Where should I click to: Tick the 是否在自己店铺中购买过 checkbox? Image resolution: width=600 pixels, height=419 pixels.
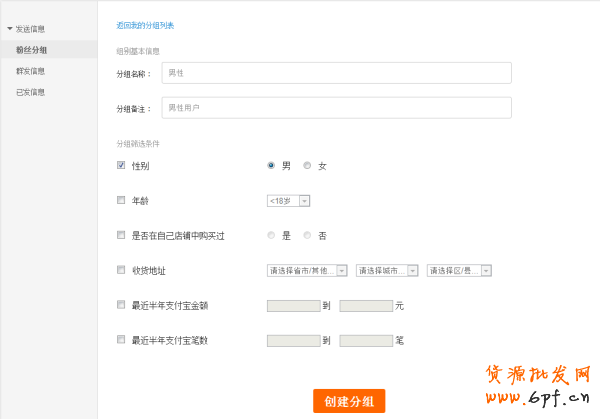coord(121,235)
